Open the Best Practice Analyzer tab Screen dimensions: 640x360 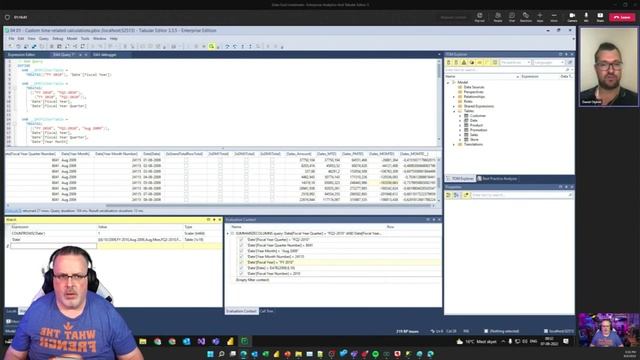click(497, 179)
